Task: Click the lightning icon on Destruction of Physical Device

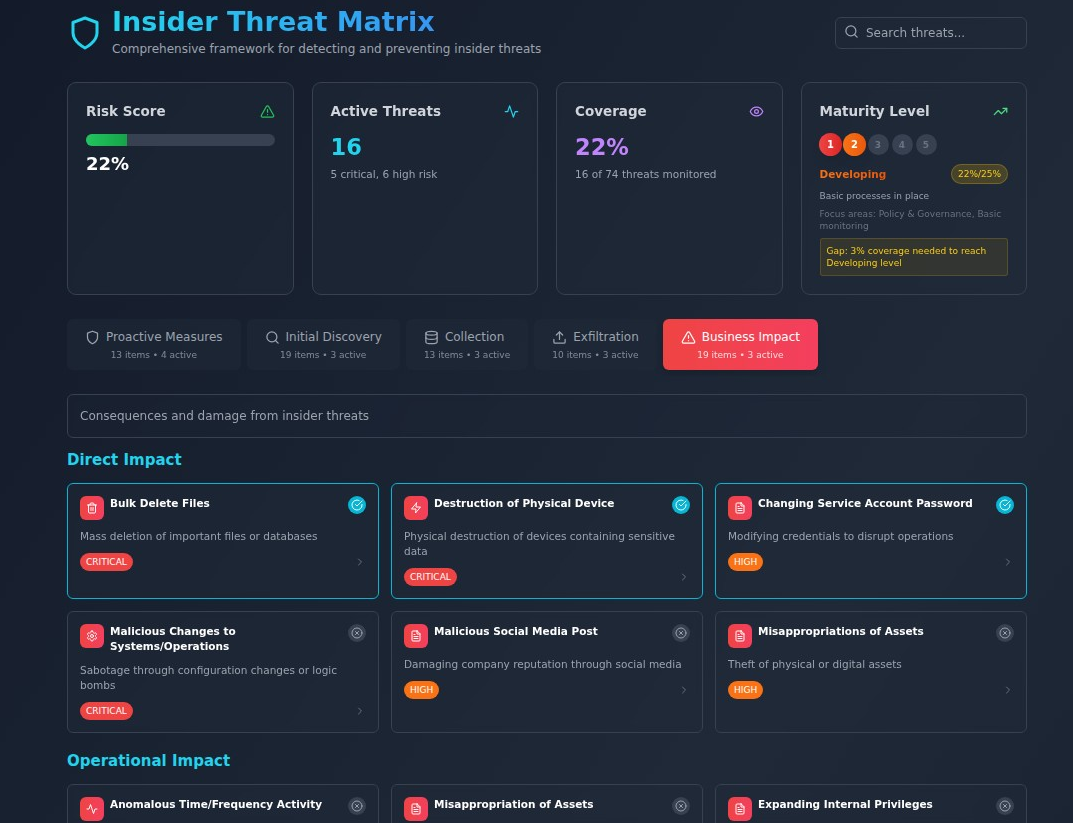Action: (416, 508)
